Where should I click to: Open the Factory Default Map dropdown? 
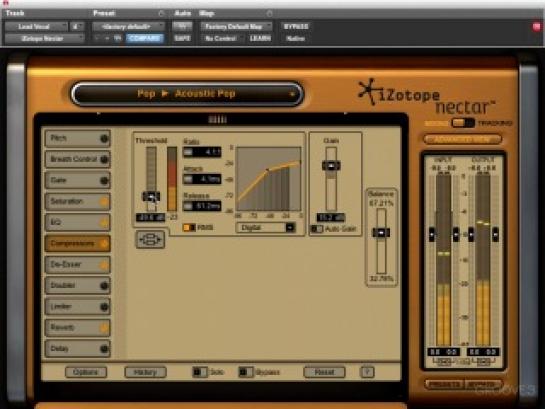point(236,27)
